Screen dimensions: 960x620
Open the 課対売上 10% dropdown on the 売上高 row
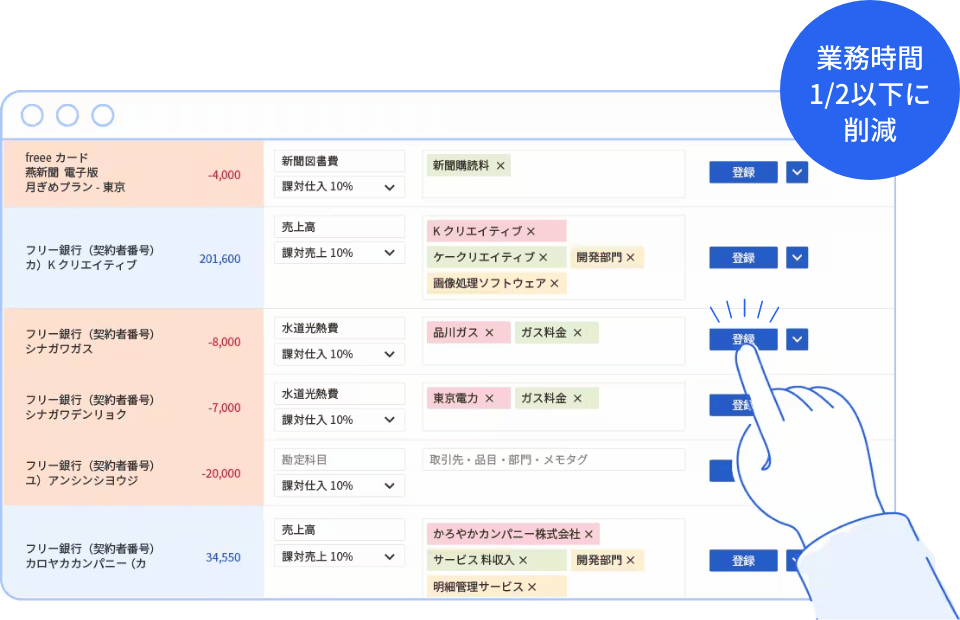tap(338, 252)
